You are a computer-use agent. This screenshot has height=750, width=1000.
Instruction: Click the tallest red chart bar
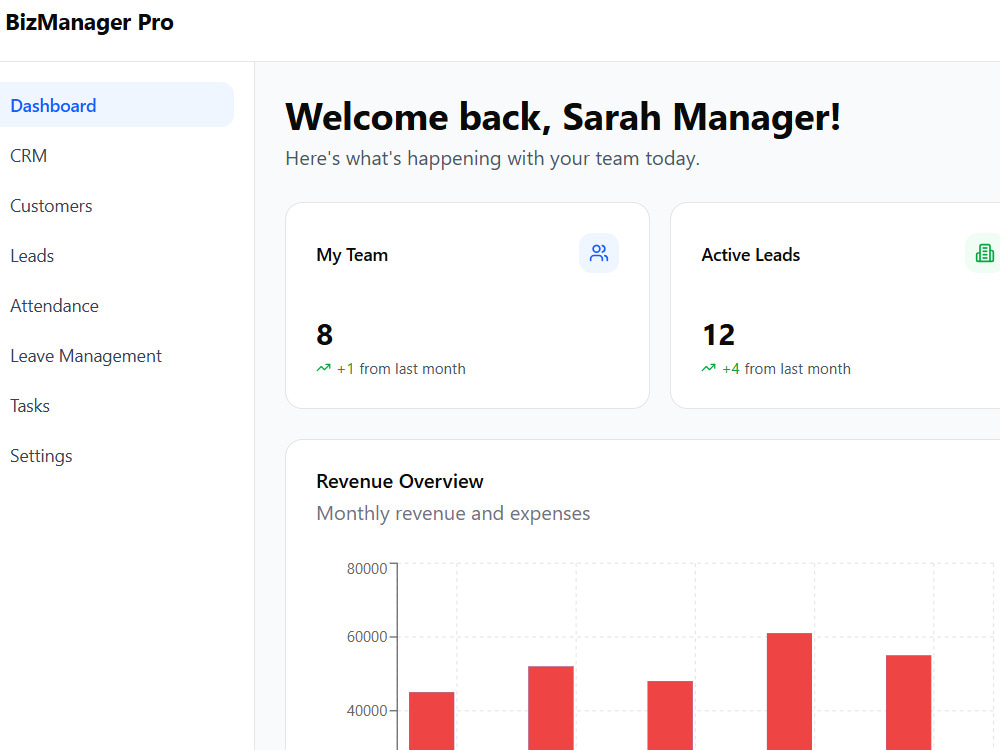pos(790,691)
